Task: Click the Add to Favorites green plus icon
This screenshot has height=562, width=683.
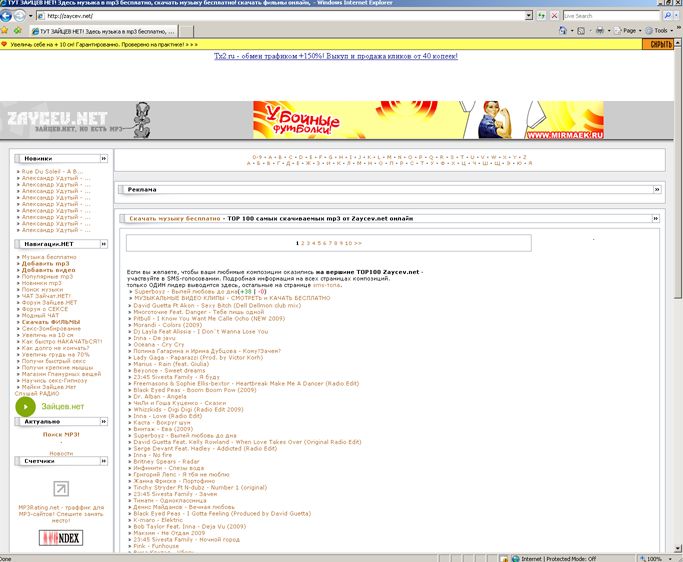Action: (x=18, y=30)
